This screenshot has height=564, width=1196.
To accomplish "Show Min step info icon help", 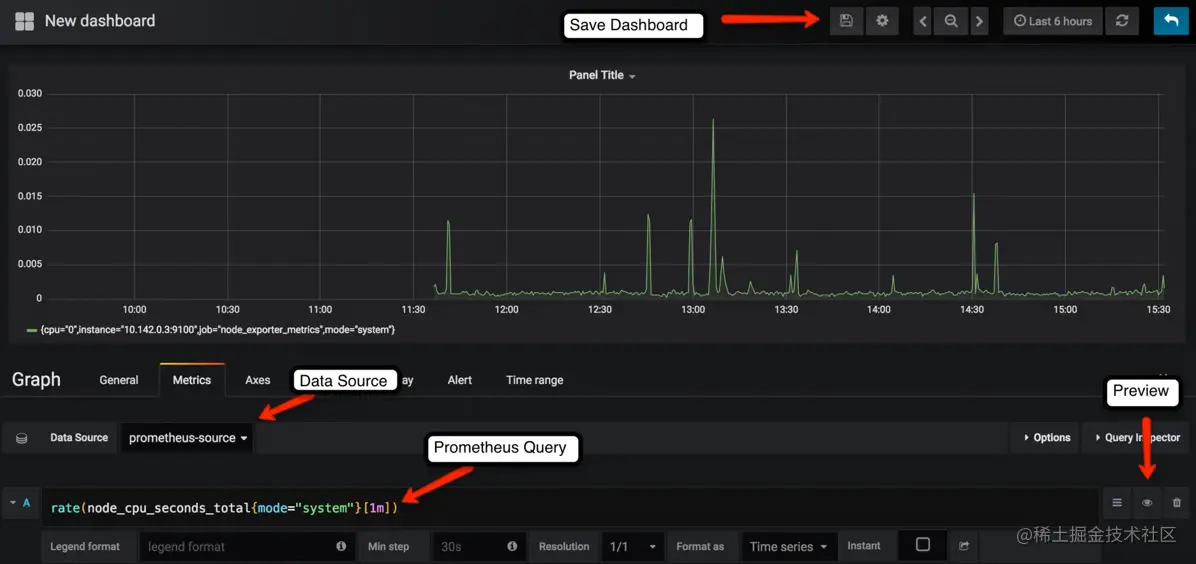I will (512, 546).
